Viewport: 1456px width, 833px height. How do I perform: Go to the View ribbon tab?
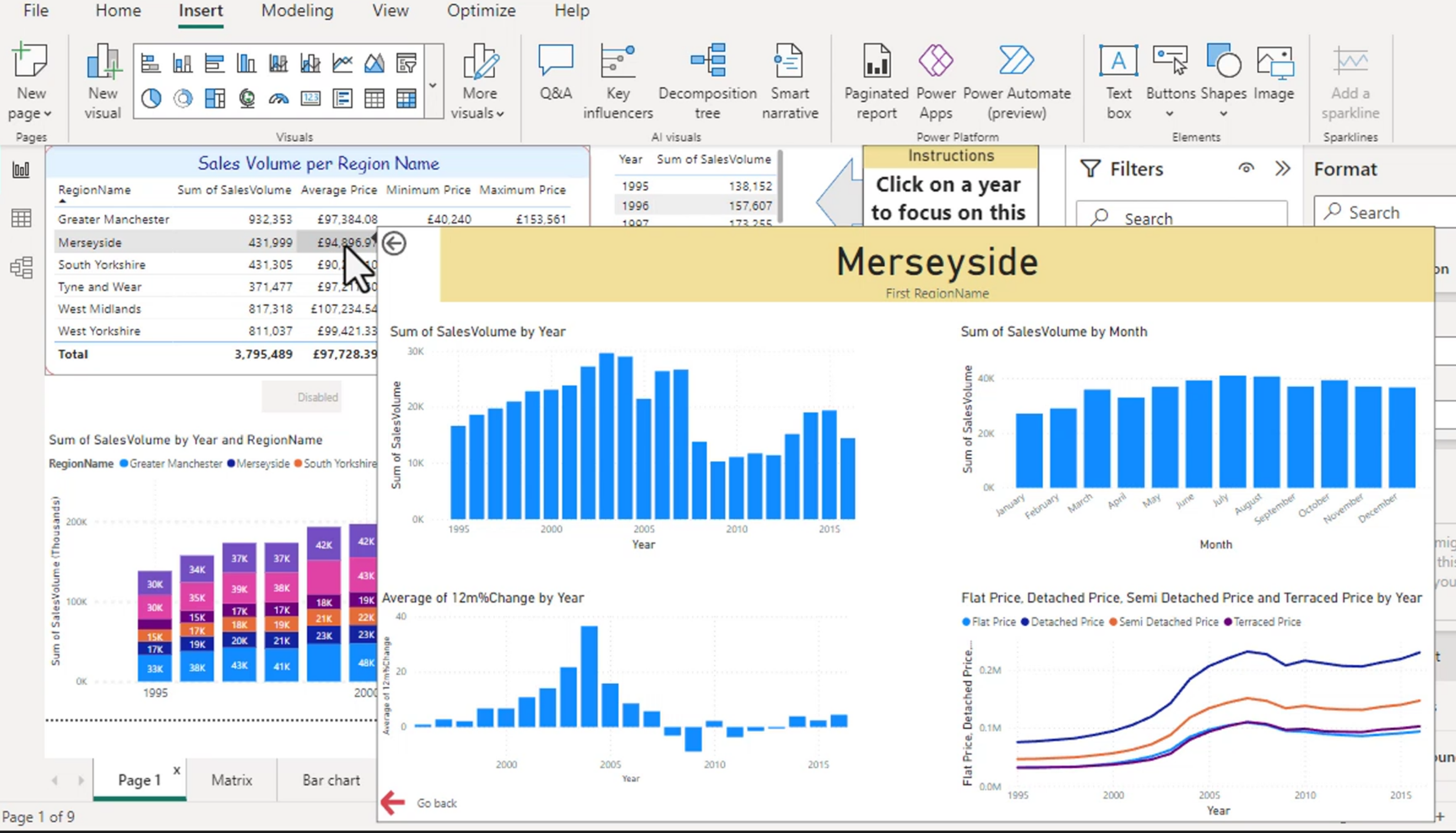pyautogui.click(x=390, y=11)
